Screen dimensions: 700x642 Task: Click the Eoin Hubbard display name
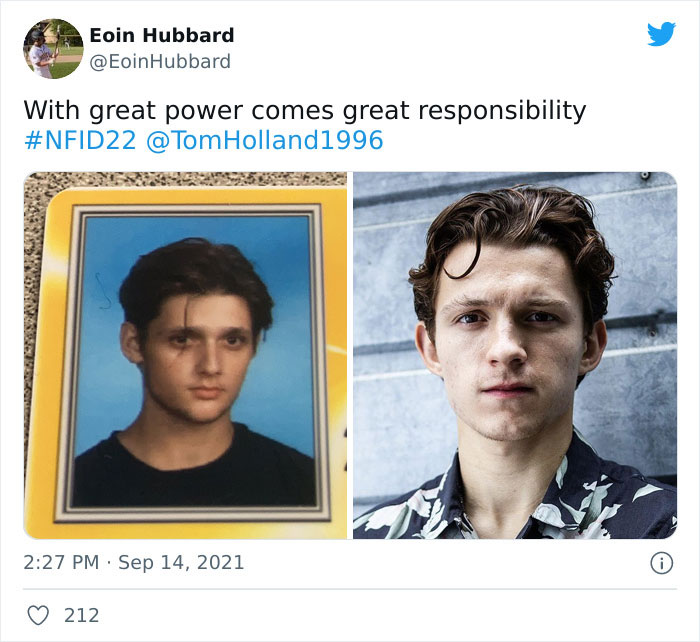pos(162,35)
